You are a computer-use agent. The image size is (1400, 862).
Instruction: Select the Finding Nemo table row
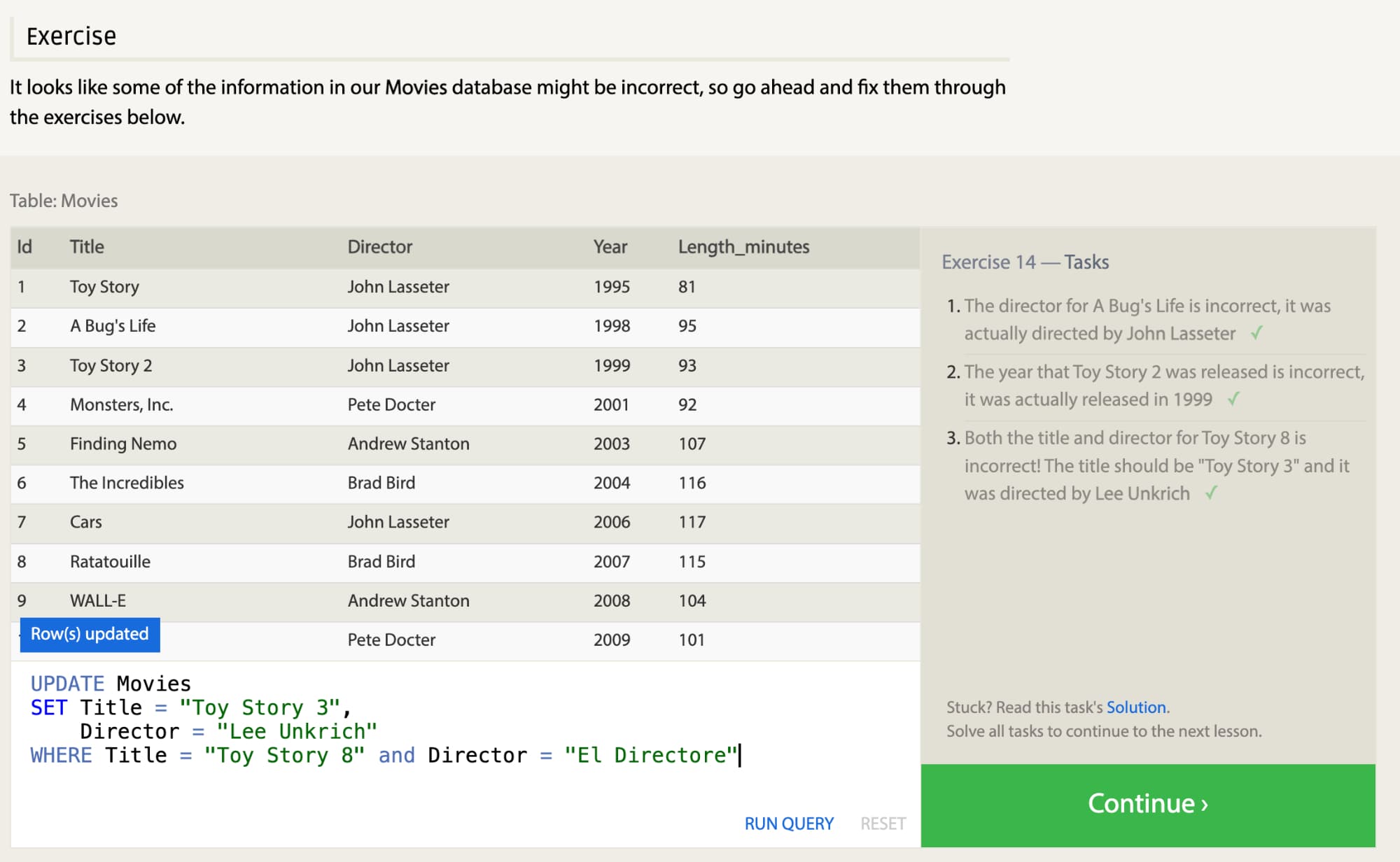pos(123,444)
